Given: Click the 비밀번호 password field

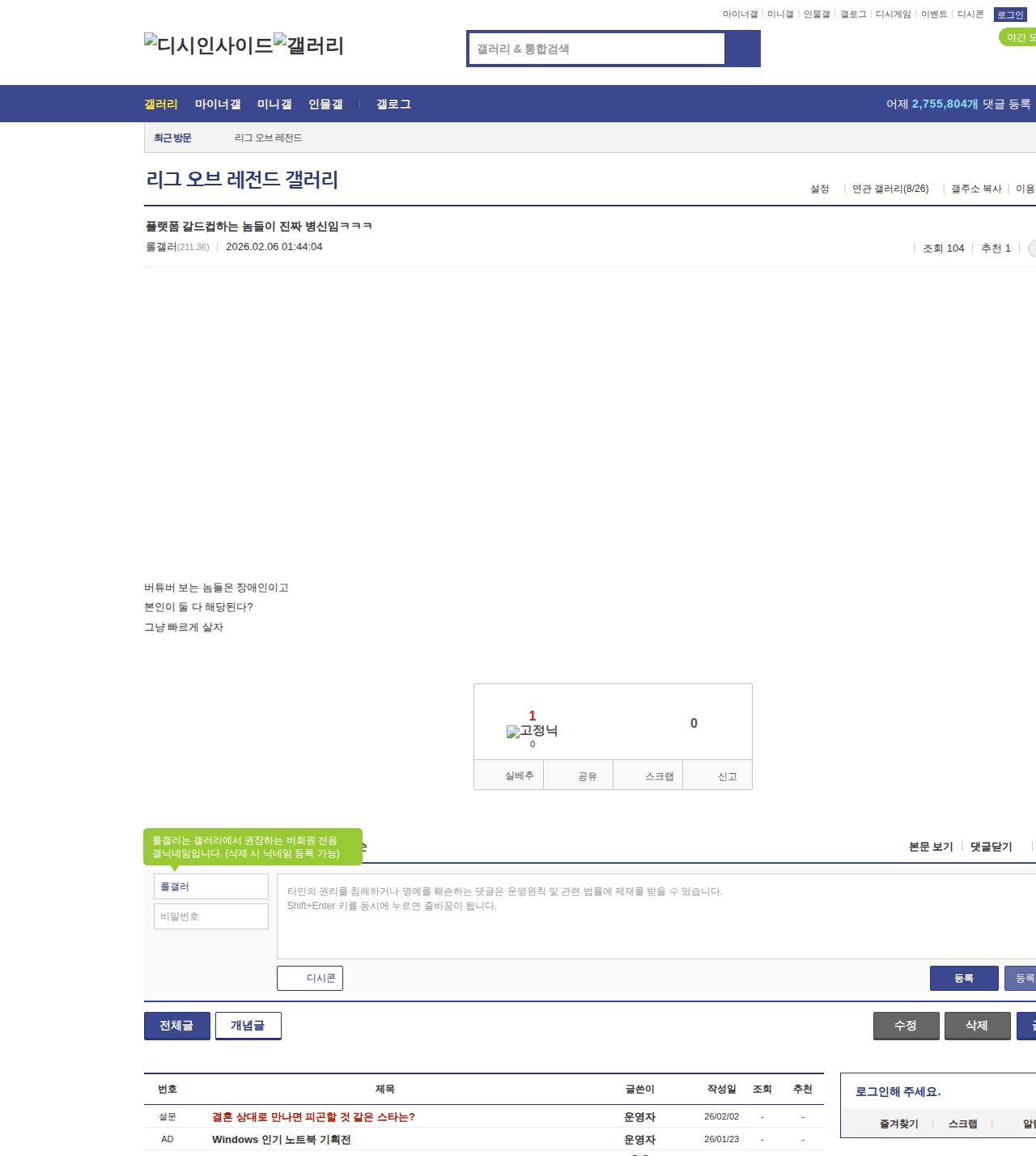Looking at the screenshot, I should coord(211,916).
